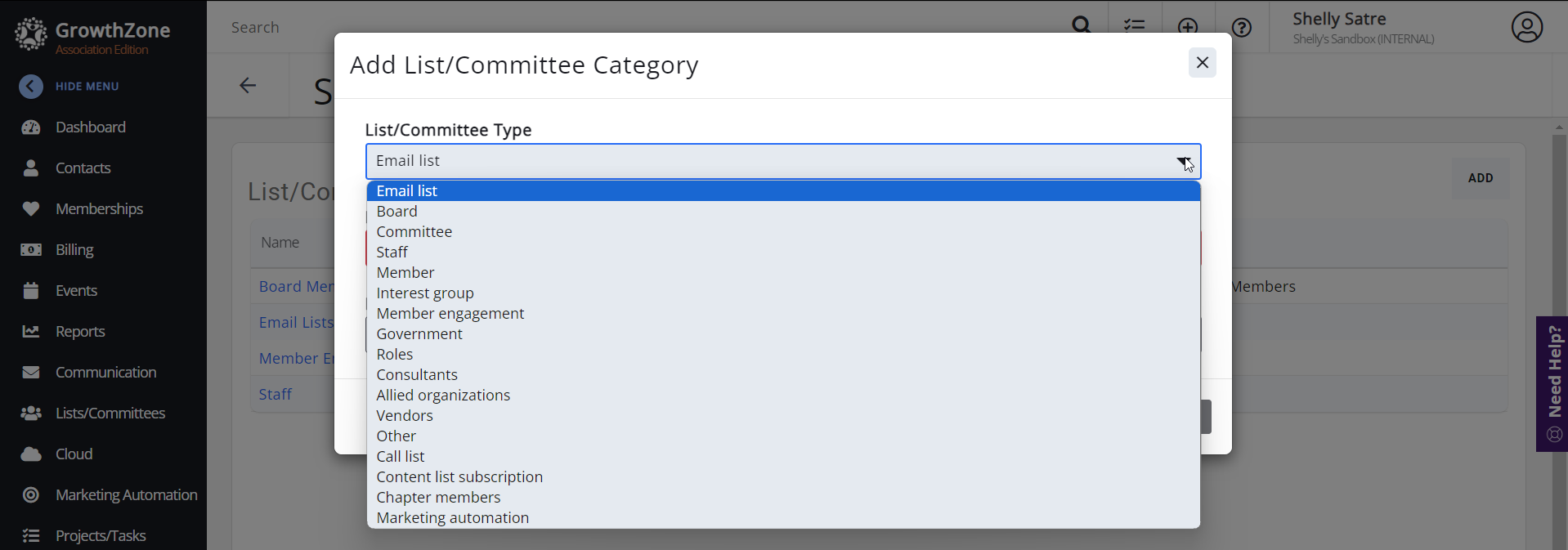
Task: Go to Marketing Automation menu item
Action: [126, 495]
